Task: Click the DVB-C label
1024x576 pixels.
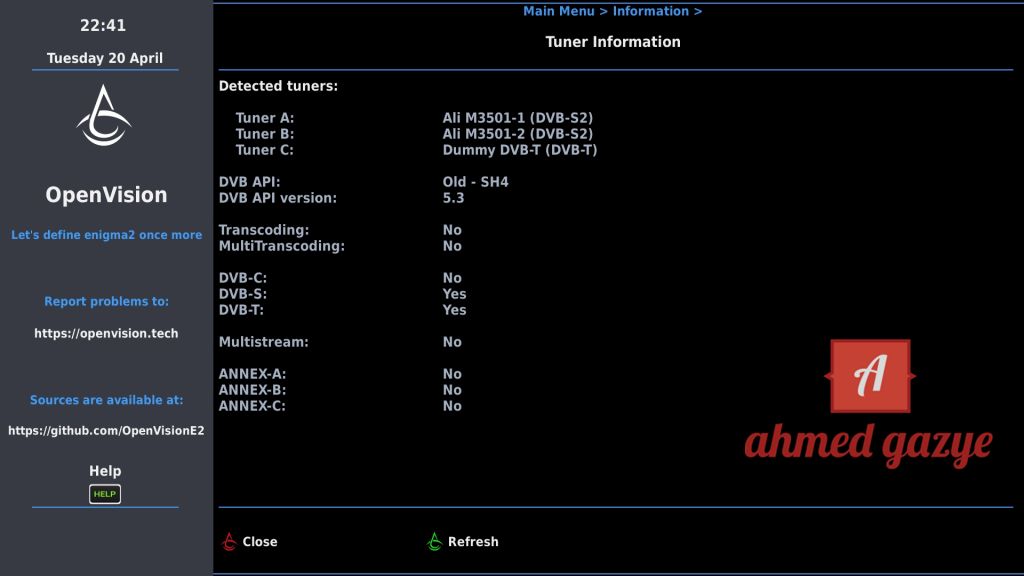Action: pos(243,278)
